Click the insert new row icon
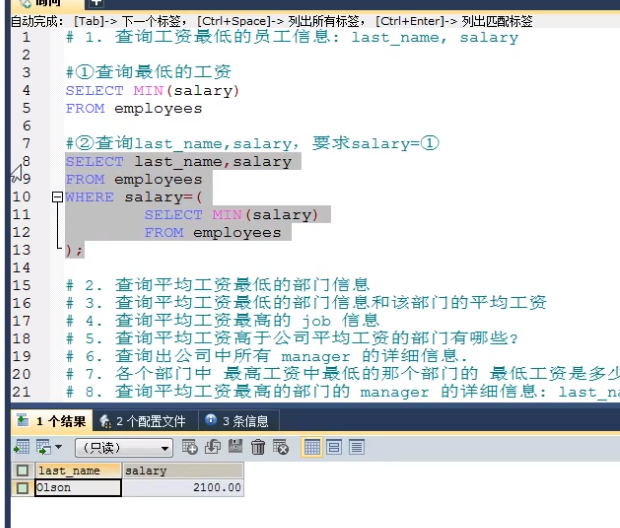Image resolution: width=620 pixels, height=528 pixels. click(x=190, y=447)
